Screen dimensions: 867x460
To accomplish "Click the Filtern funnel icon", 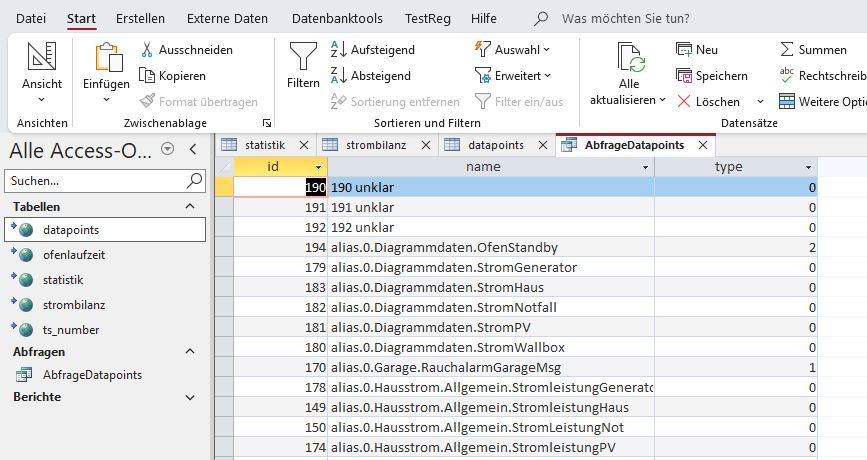I will coord(303,56).
